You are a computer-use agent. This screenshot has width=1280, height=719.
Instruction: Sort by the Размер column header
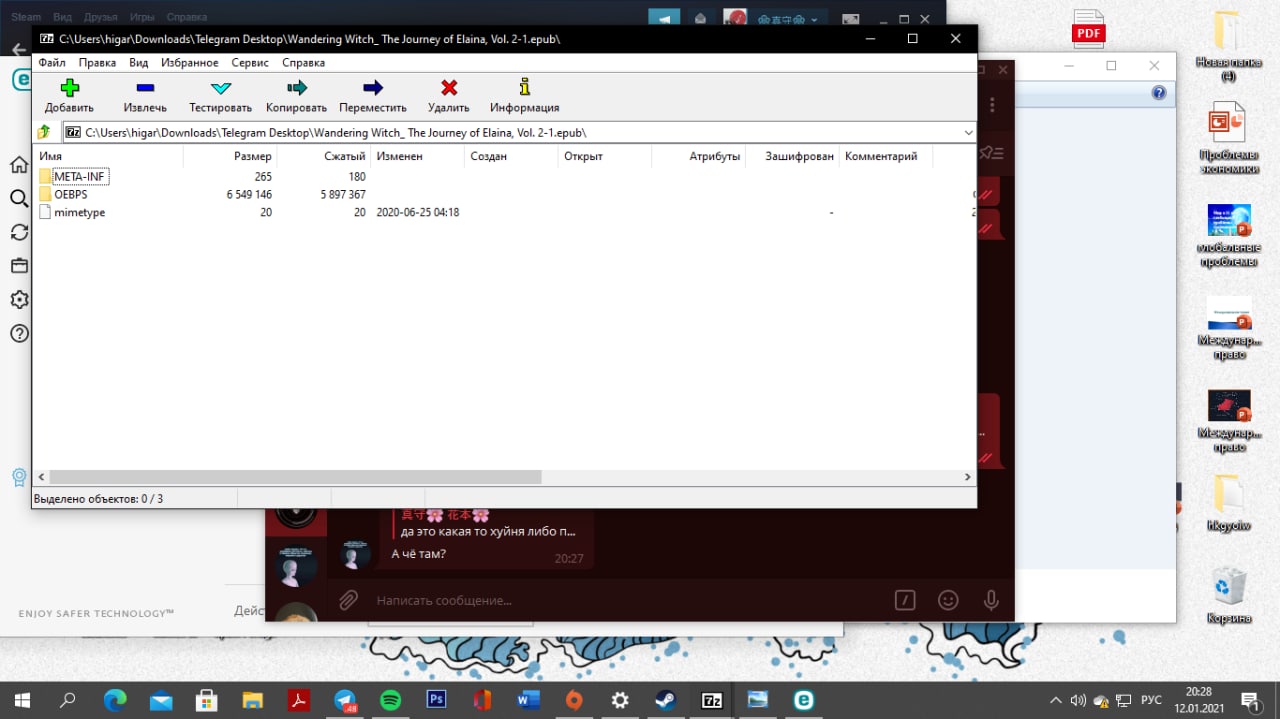tap(230, 156)
